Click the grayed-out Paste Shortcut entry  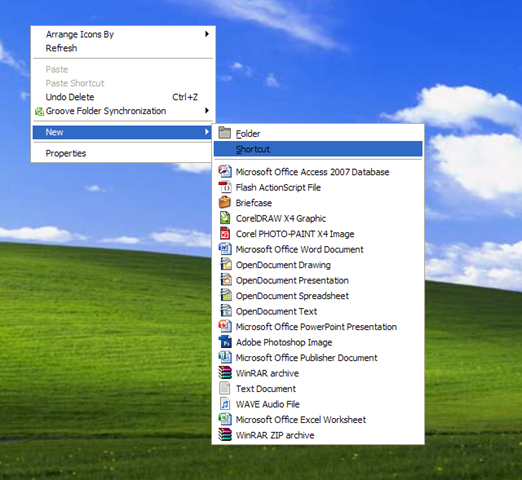point(122,83)
